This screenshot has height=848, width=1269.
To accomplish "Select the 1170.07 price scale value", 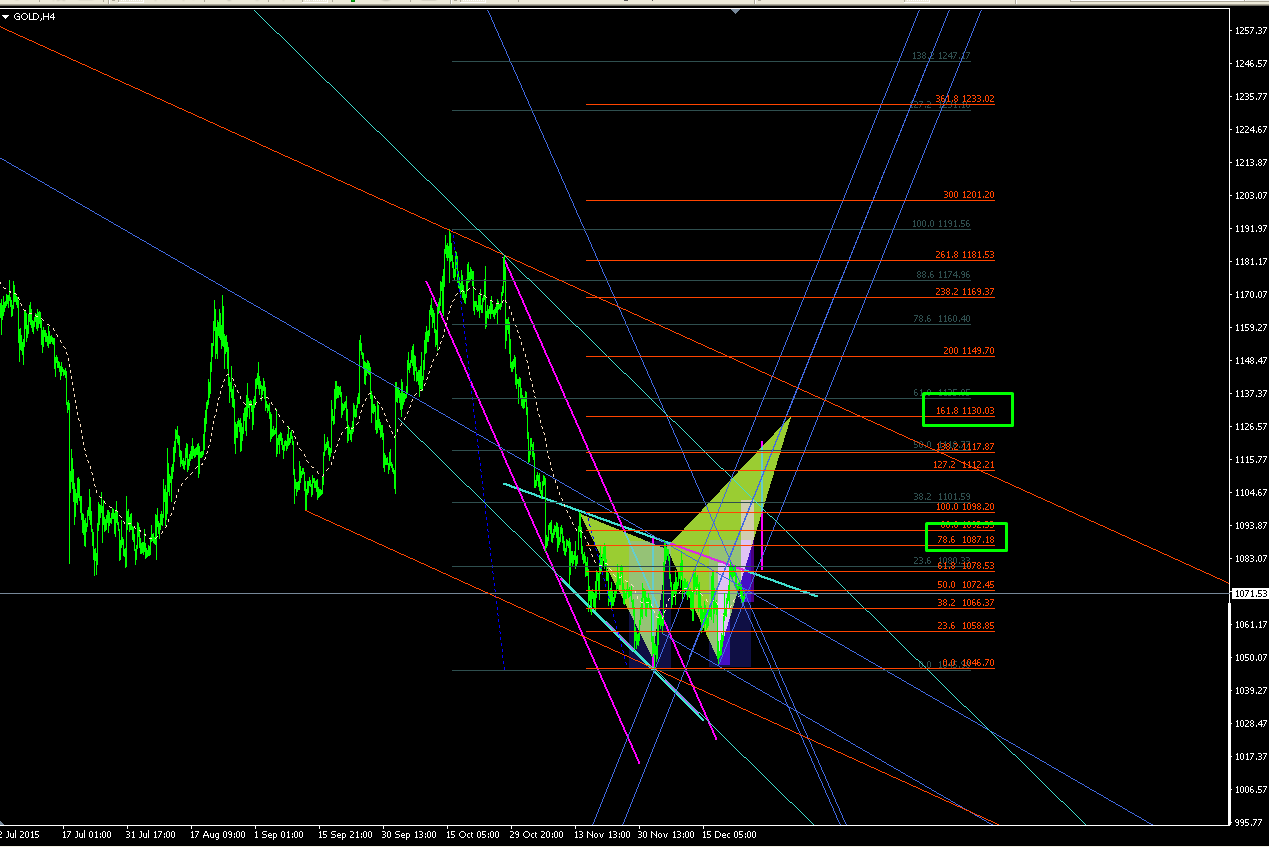I will 1251,295.
